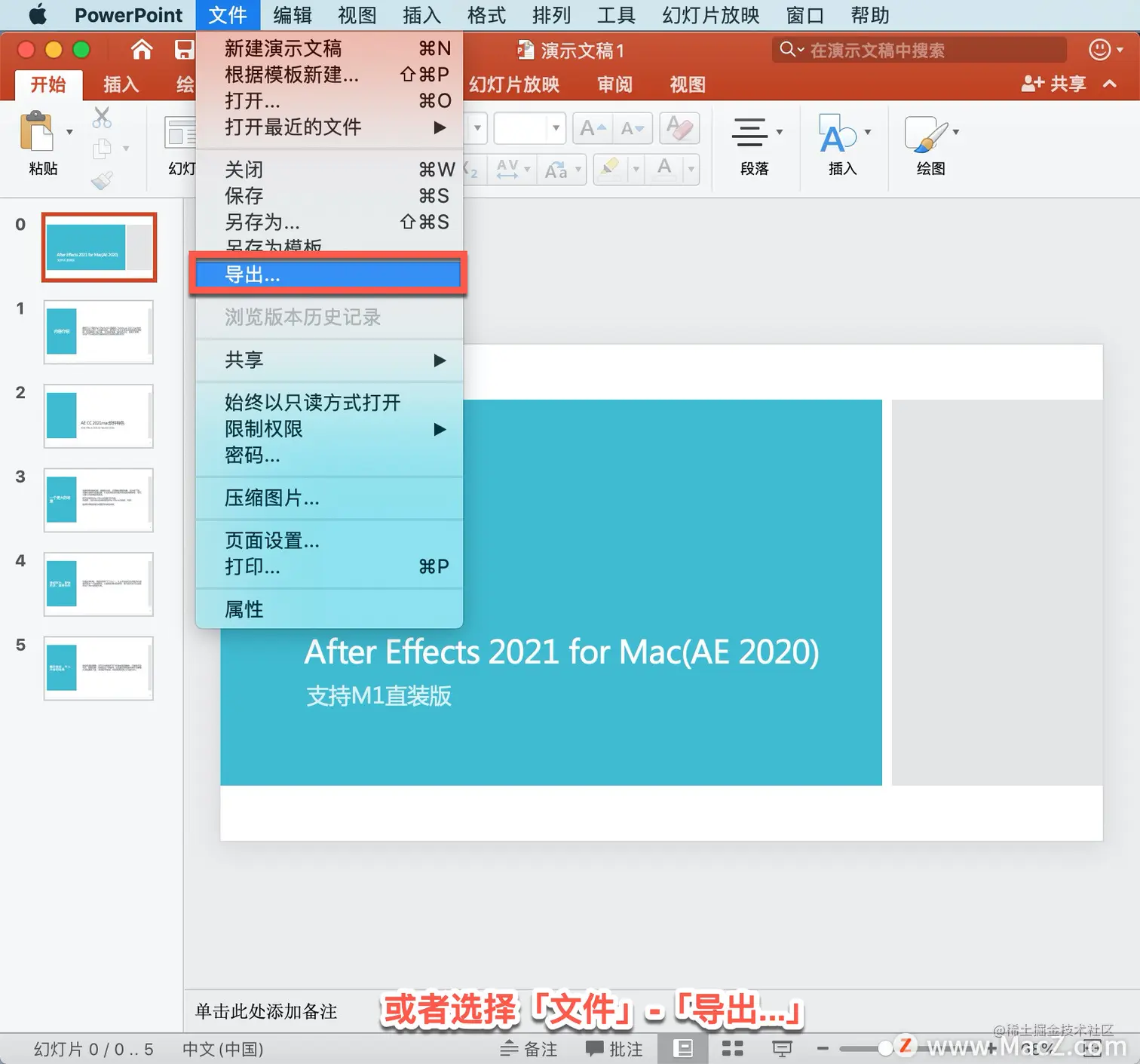1140x1064 pixels.
Task: Open Insert dropdown arrow in ribbon
Action: tap(868, 132)
